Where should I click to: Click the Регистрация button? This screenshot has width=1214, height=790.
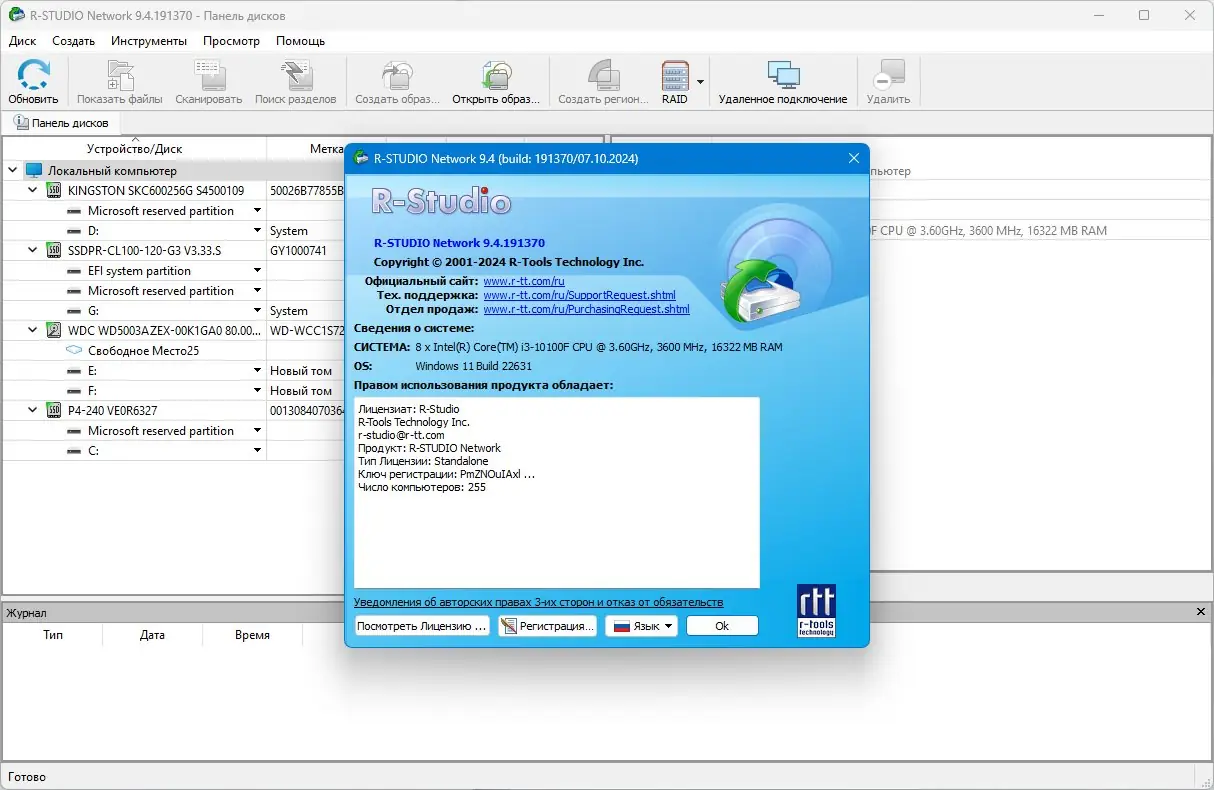click(547, 626)
